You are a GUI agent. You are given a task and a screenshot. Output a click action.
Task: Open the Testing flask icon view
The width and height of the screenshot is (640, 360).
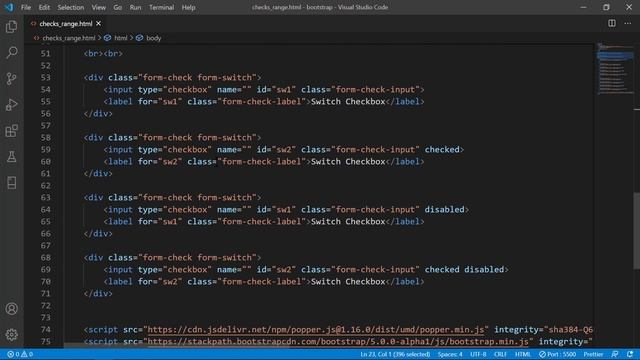click(x=11, y=157)
